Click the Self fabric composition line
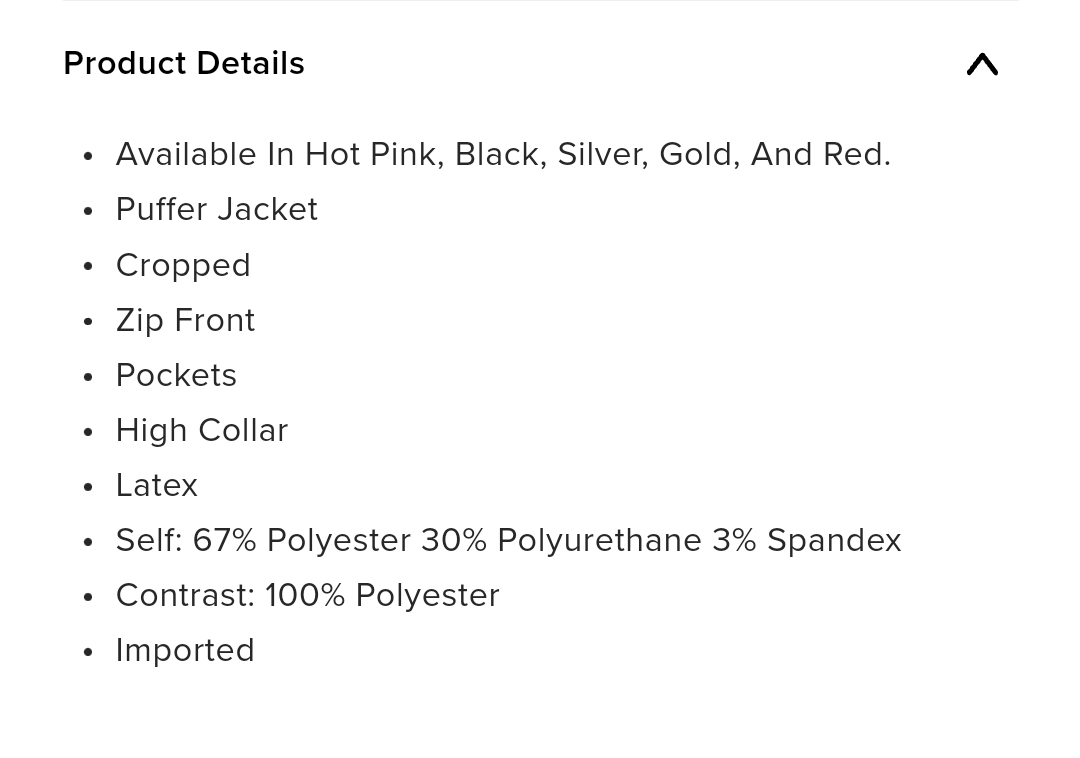 (x=508, y=540)
